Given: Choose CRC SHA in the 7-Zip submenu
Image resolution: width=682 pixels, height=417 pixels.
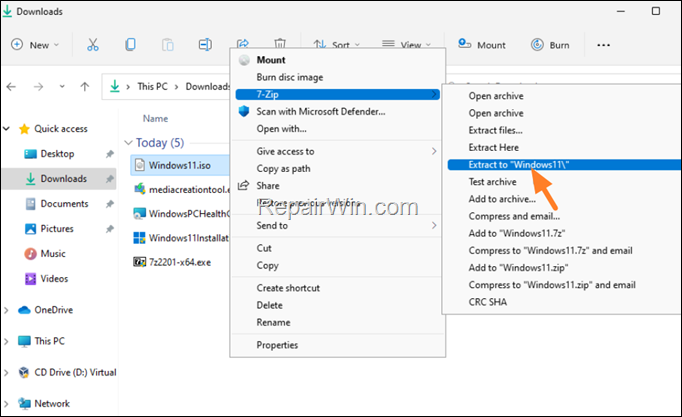Looking at the screenshot, I should [564, 302].
